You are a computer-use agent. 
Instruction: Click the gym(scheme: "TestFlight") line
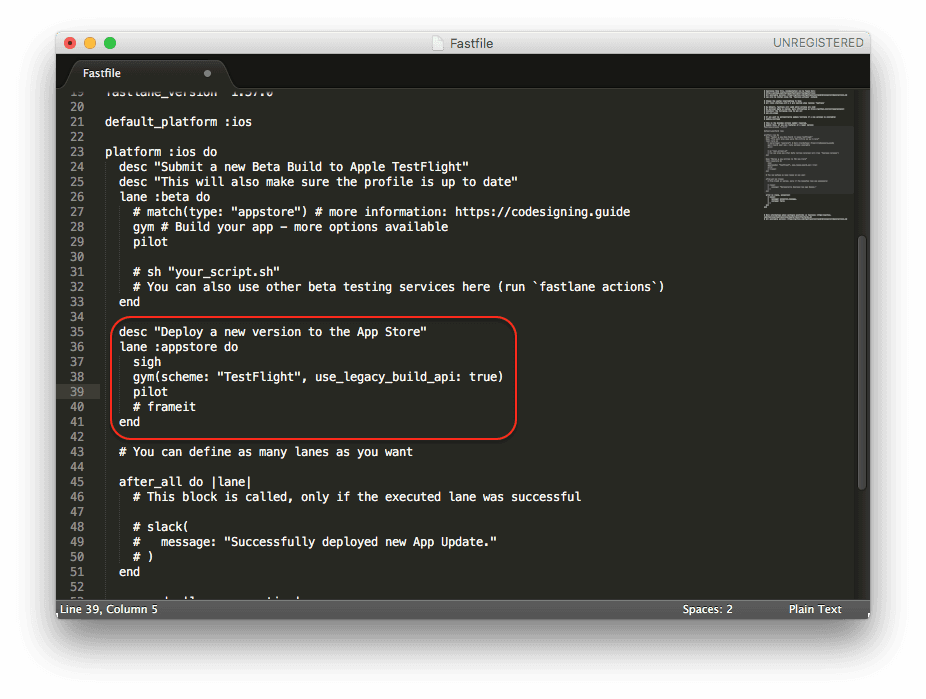pos(317,377)
